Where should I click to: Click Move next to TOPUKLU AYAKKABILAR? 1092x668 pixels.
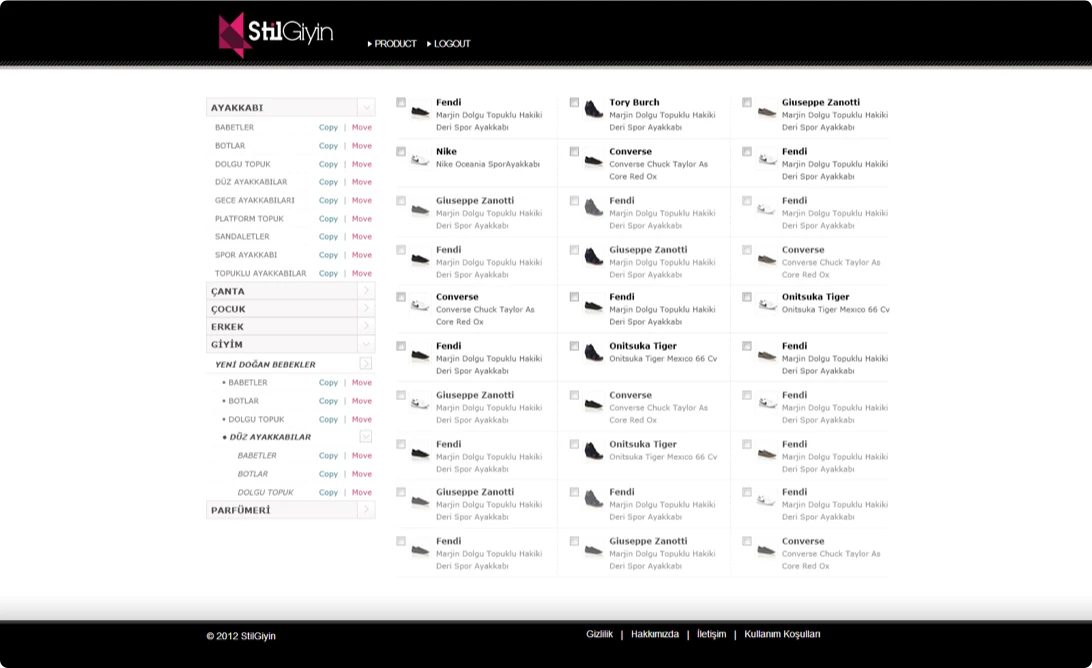[x=361, y=274]
